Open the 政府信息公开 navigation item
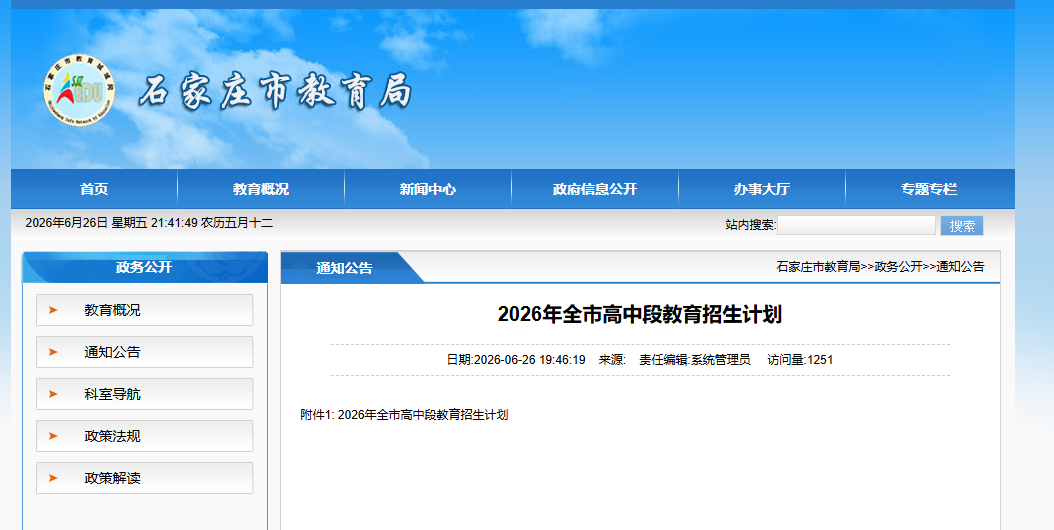The width and height of the screenshot is (1054, 530). point(595,189)
